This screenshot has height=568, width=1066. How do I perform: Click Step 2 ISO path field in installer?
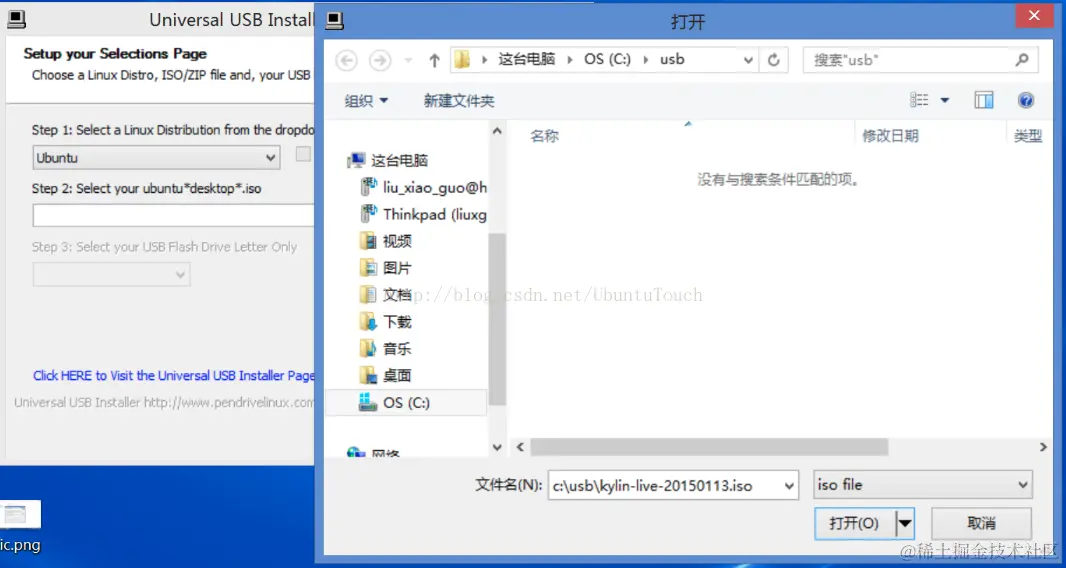tap(173, 216)
